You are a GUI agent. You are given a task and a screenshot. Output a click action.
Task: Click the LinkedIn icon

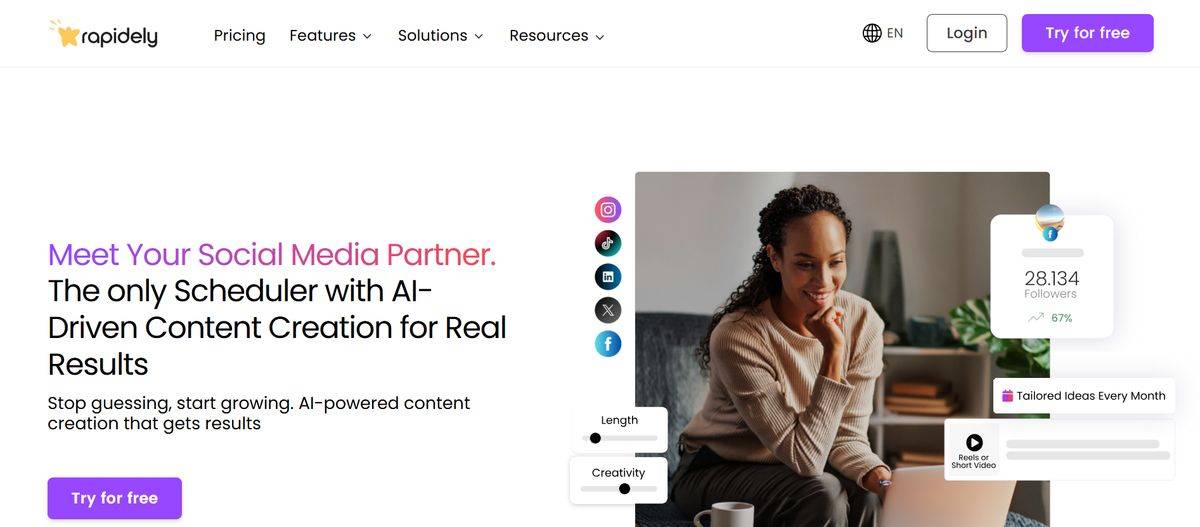[x=608, y=277]
